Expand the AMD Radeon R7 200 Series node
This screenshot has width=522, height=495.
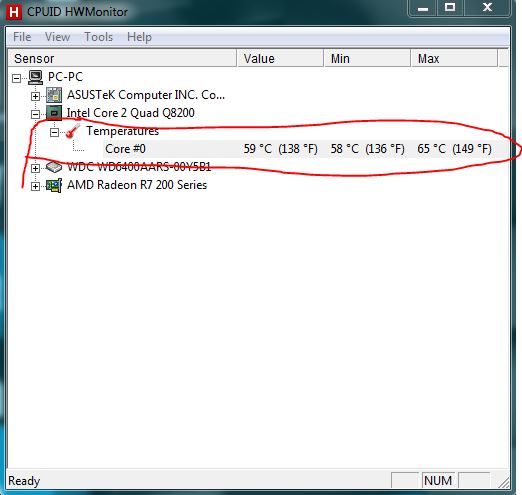click(x=35, y=186)
